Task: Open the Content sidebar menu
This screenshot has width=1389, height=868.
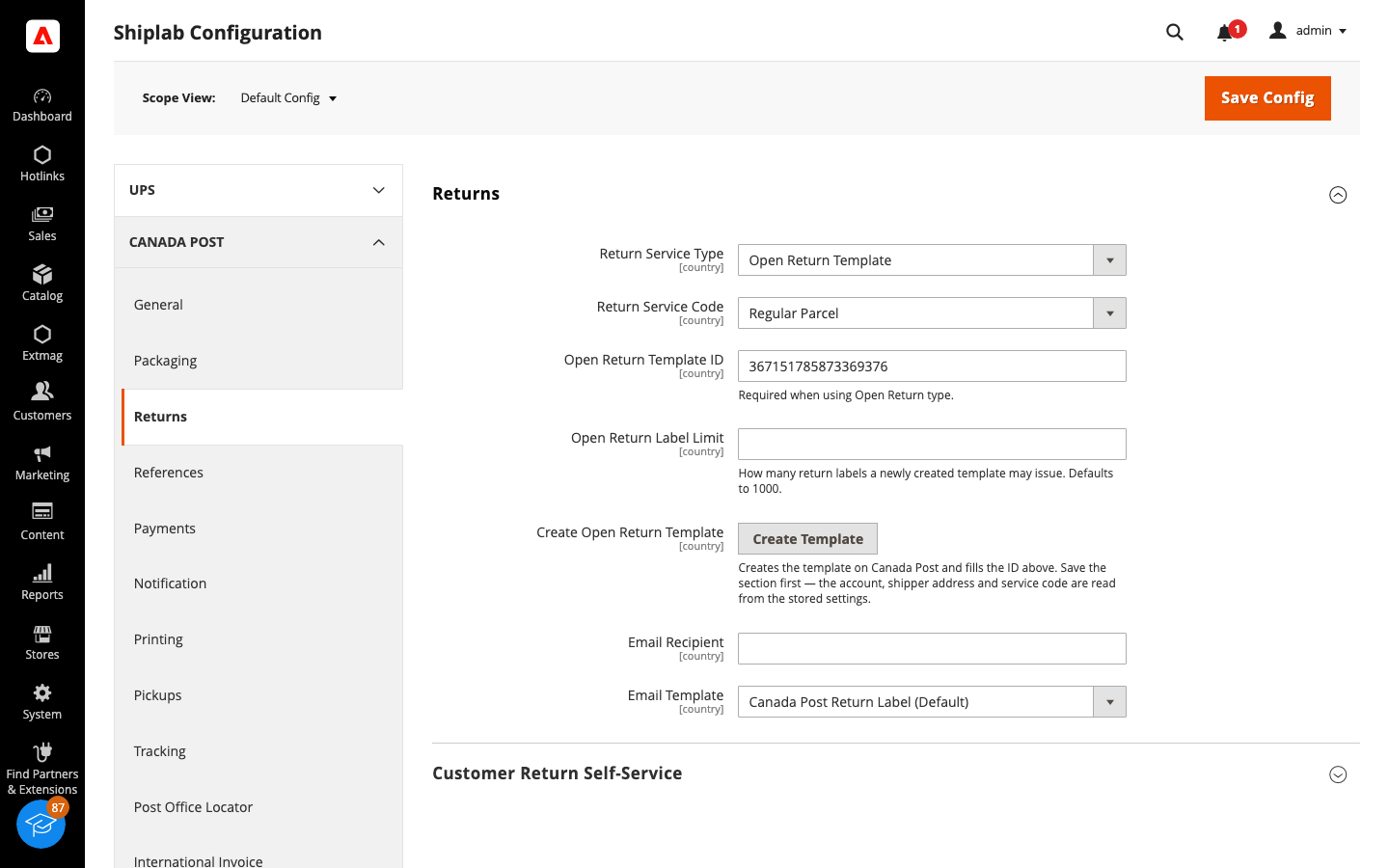Action: pyautogui.click(x=42, y=524)
